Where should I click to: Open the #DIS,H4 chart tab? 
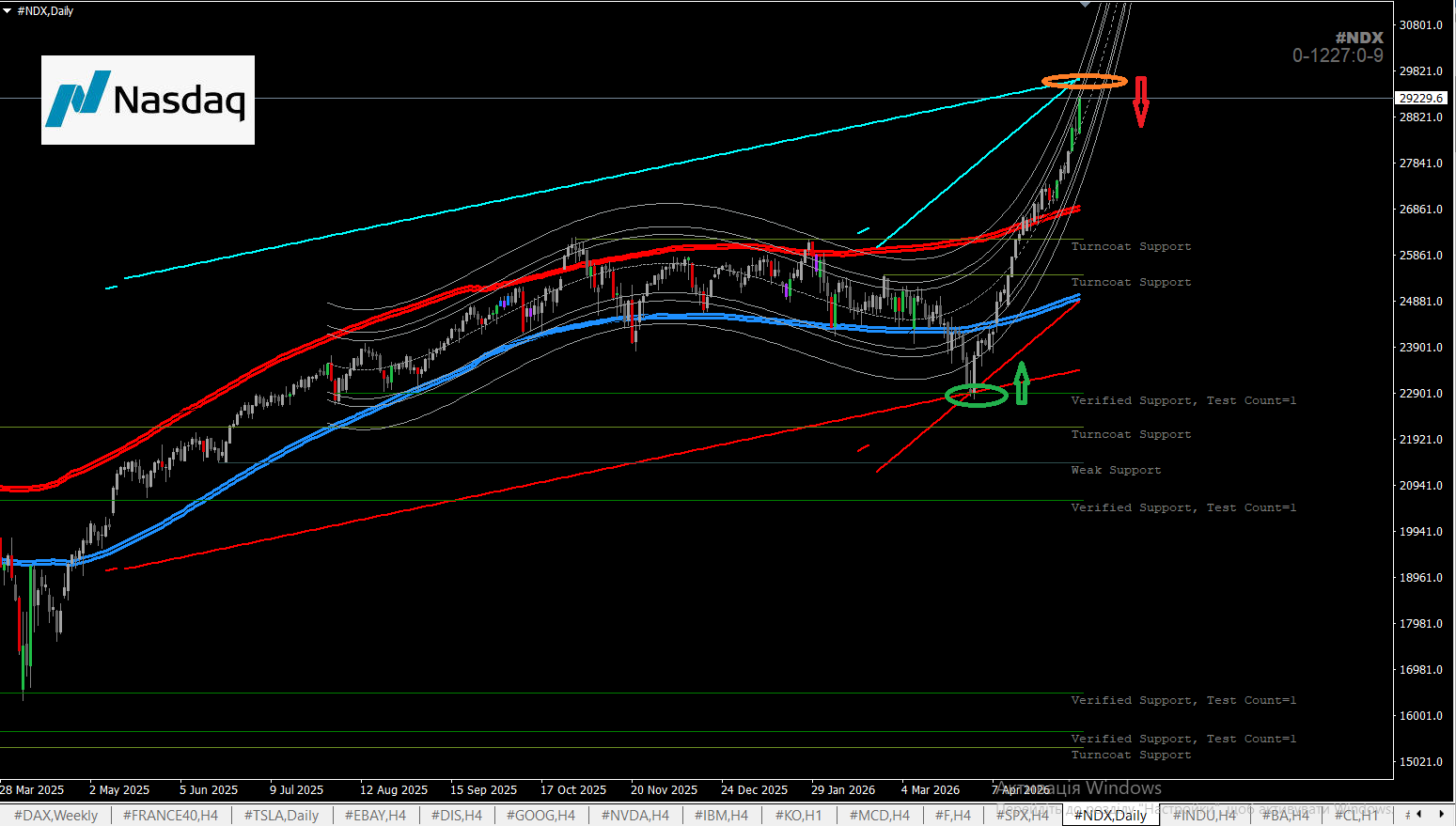tap(456, 815)
